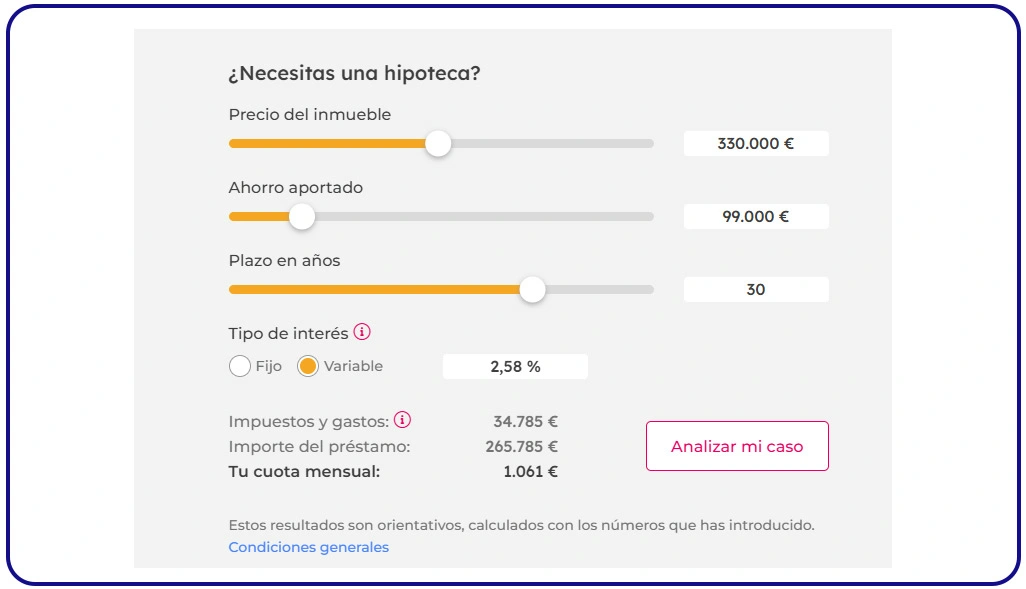Edit the 2,58 % interest rate field
Image resolution: width=1026 pixels, height=589 pixels.
(x=514, y=366)
